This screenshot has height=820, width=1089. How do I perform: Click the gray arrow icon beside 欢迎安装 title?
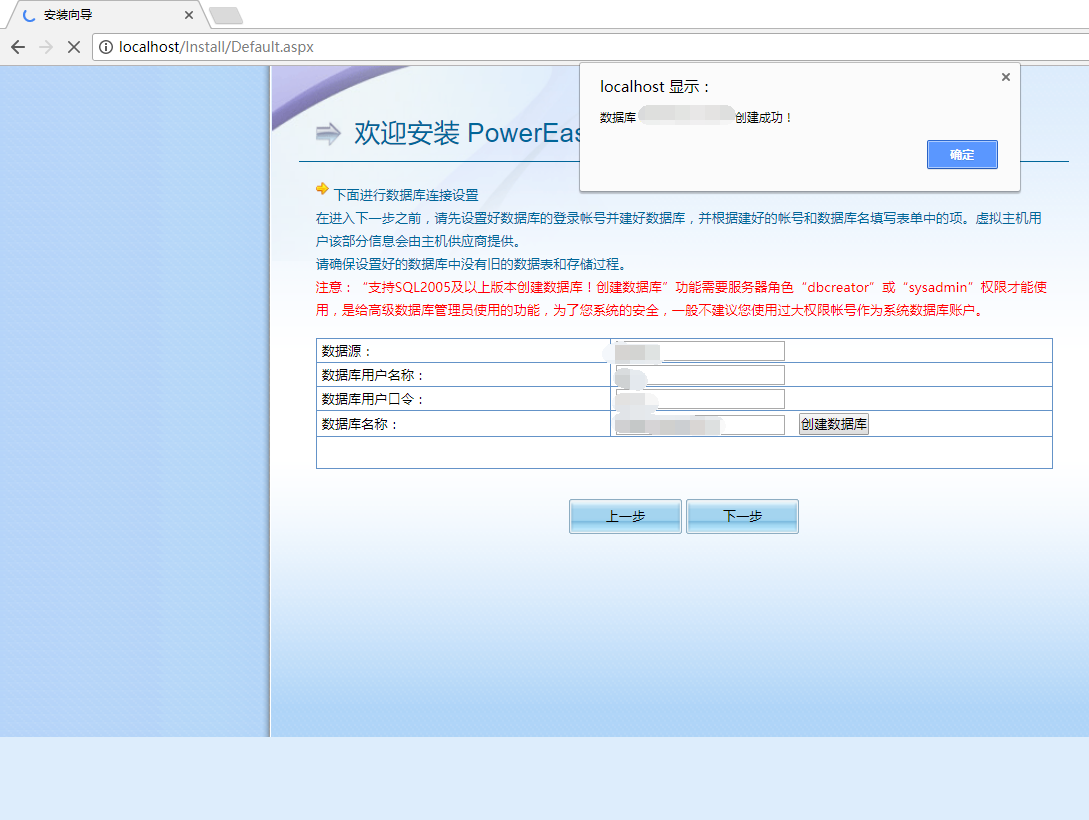pos(328,134)
